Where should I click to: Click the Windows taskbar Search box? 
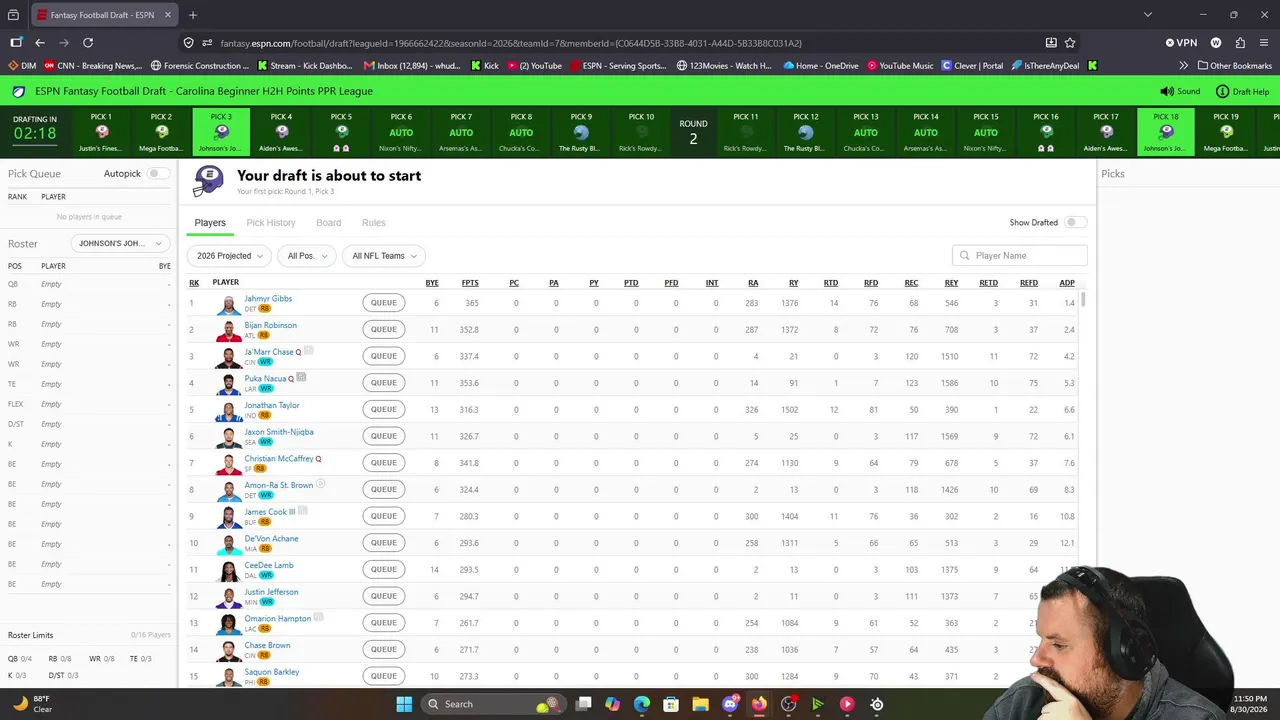(492, 704)
